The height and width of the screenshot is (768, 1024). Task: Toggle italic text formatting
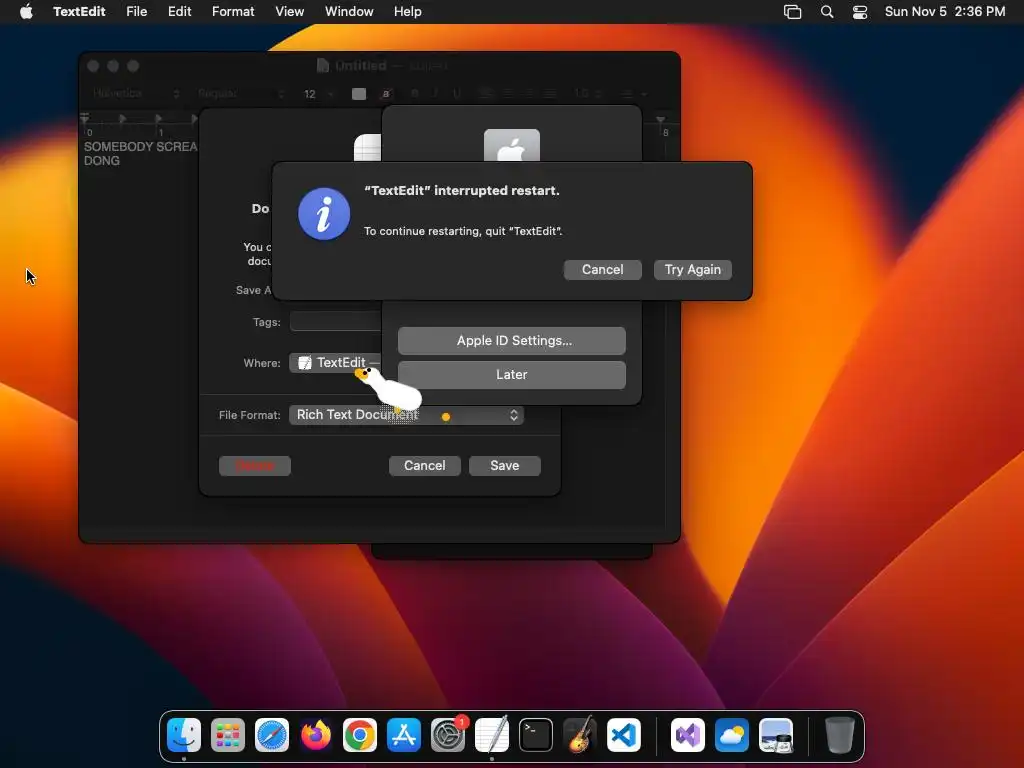tap(436, 94)
